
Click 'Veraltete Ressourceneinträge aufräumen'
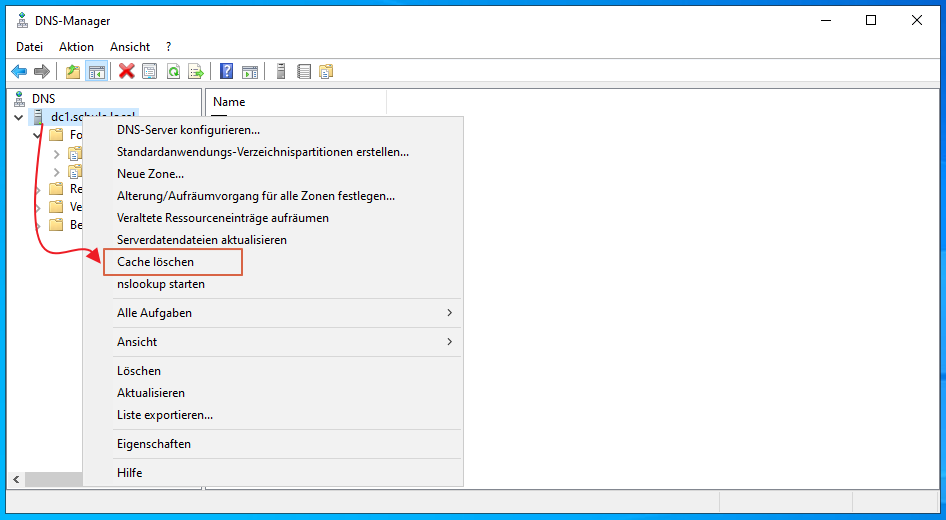coord(273,218)
